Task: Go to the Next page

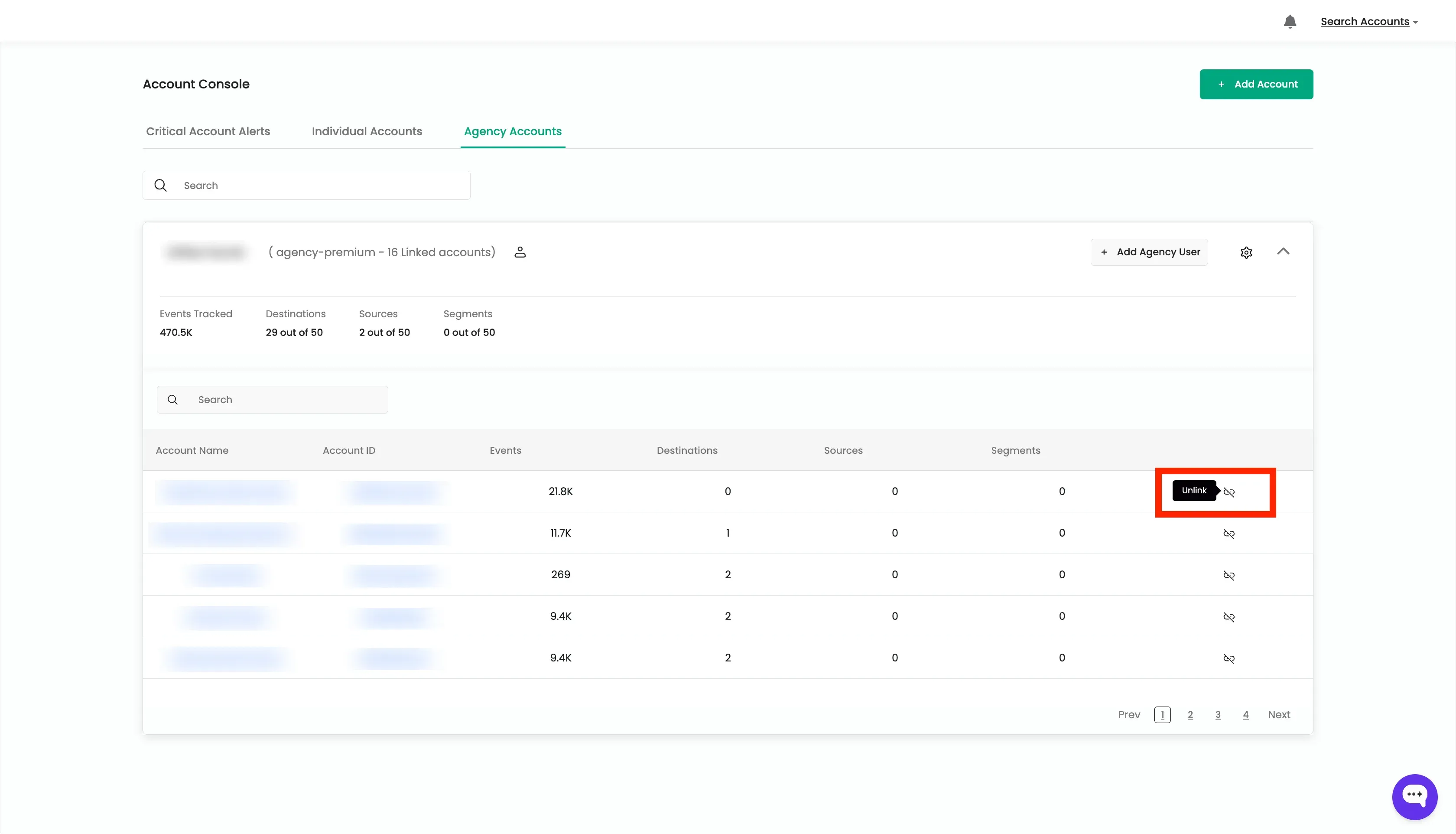Action: point(1278,714)
